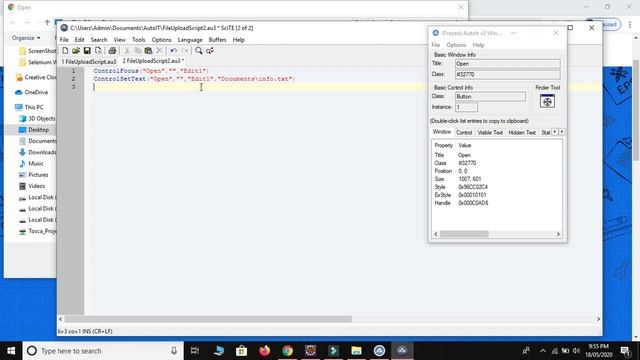Click the Open file icon in SciTE toolbar
The width and height of the screenshot is (640, 360).
[76, 51]
